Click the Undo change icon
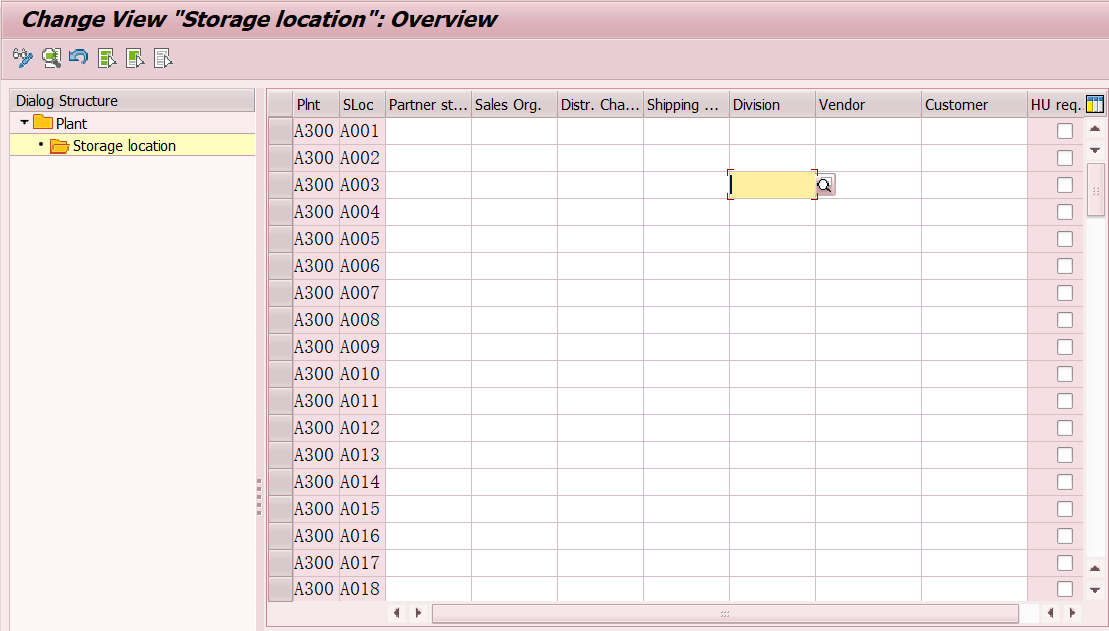Image resolution: width=1109 pixels, height=631 pixels. [79, 58]
